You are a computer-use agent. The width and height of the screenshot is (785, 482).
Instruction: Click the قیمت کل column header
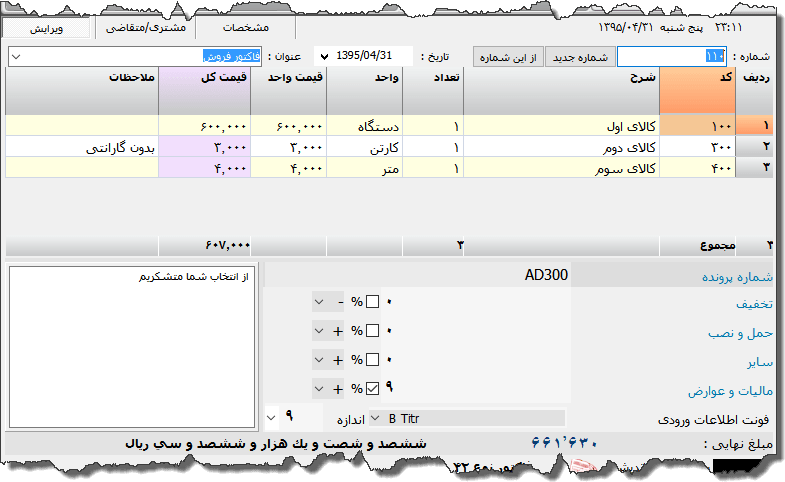pos(204,91)
